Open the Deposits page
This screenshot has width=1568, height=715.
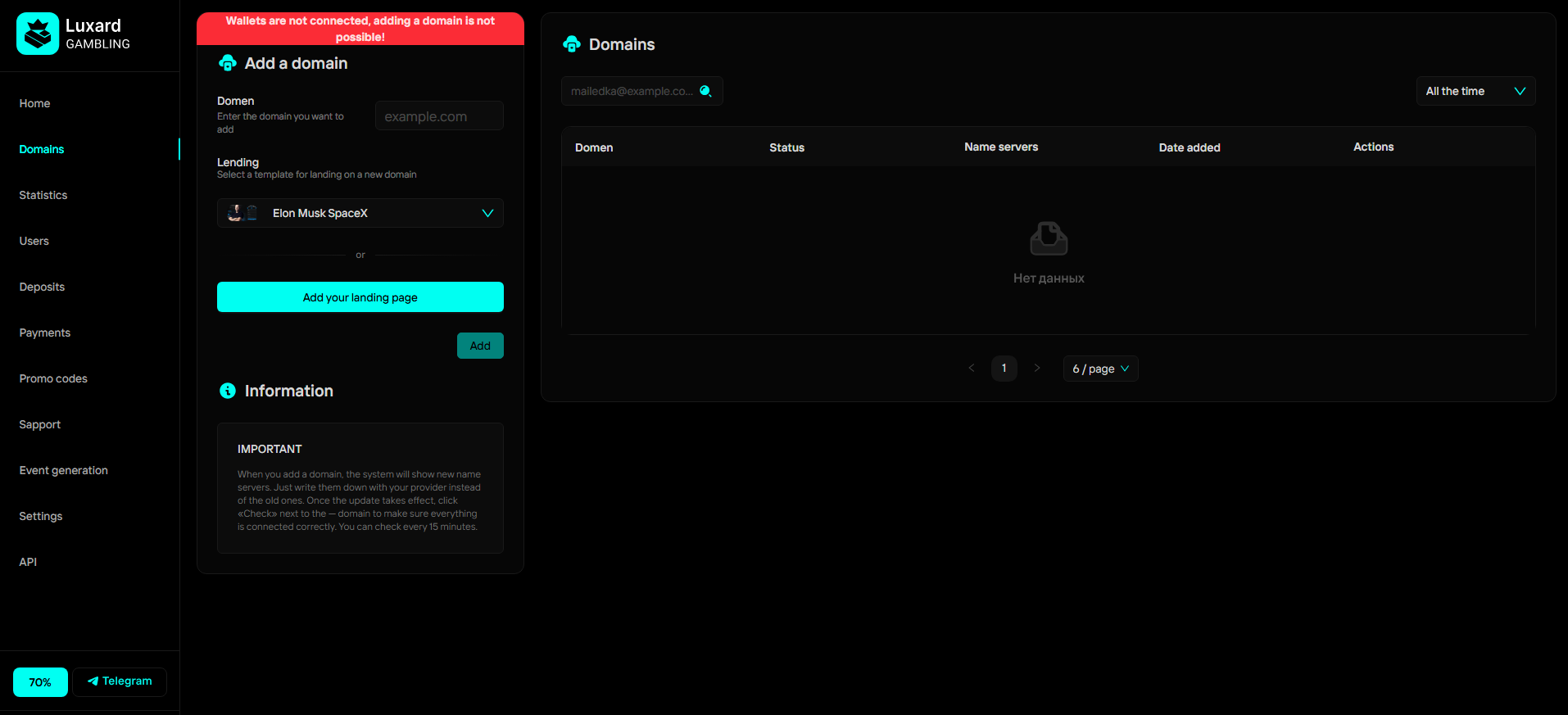pyautogui.click(x=42, y=287)
